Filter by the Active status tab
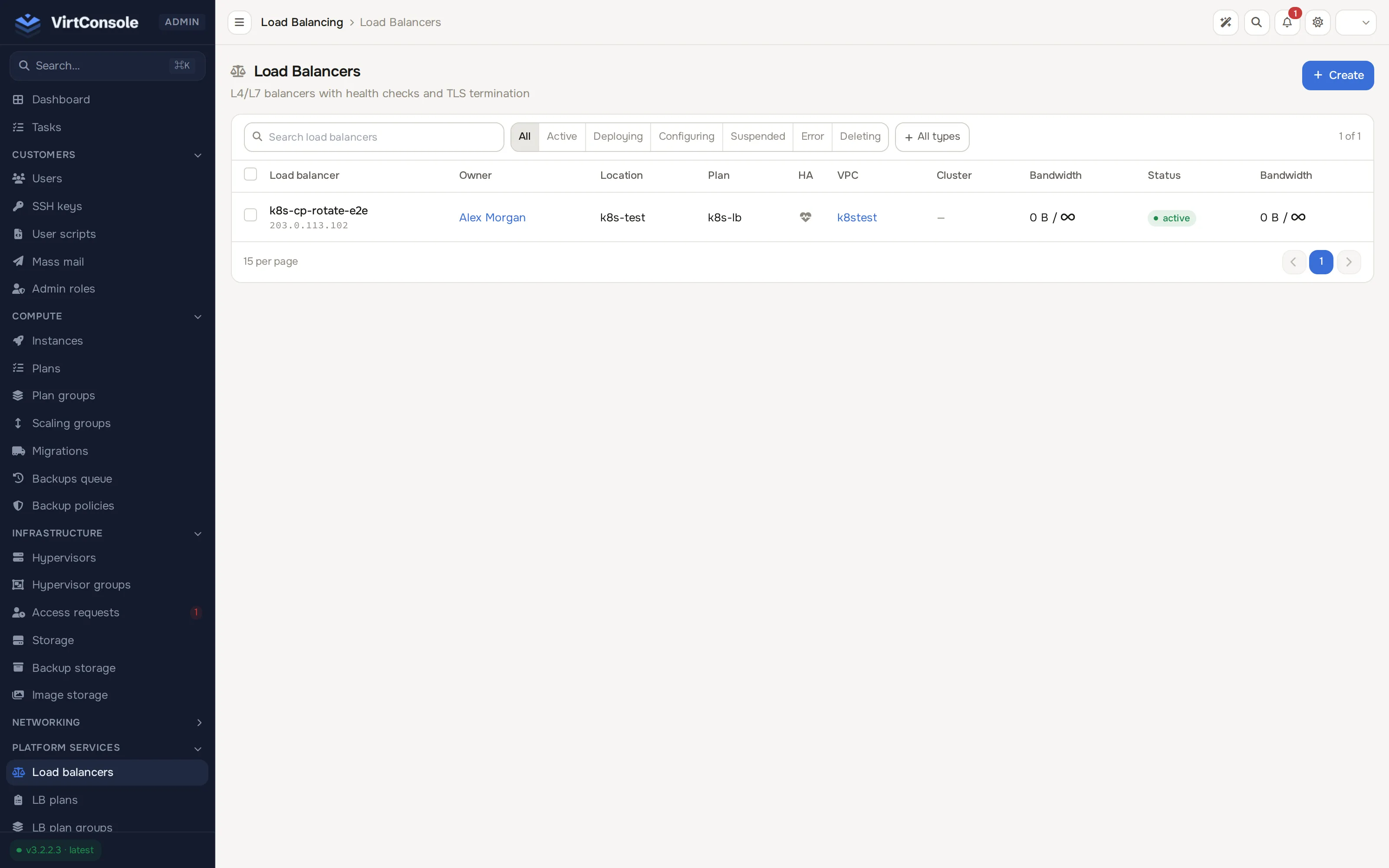 (561, 137)
